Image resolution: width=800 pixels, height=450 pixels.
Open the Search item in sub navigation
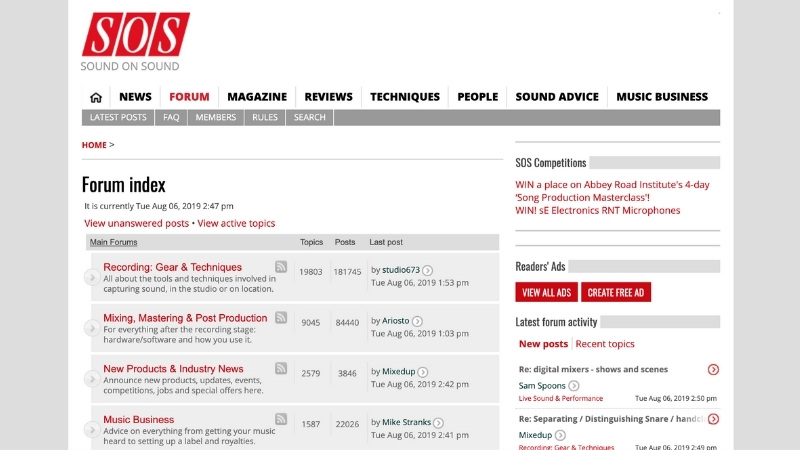click(x=310, y=117)
